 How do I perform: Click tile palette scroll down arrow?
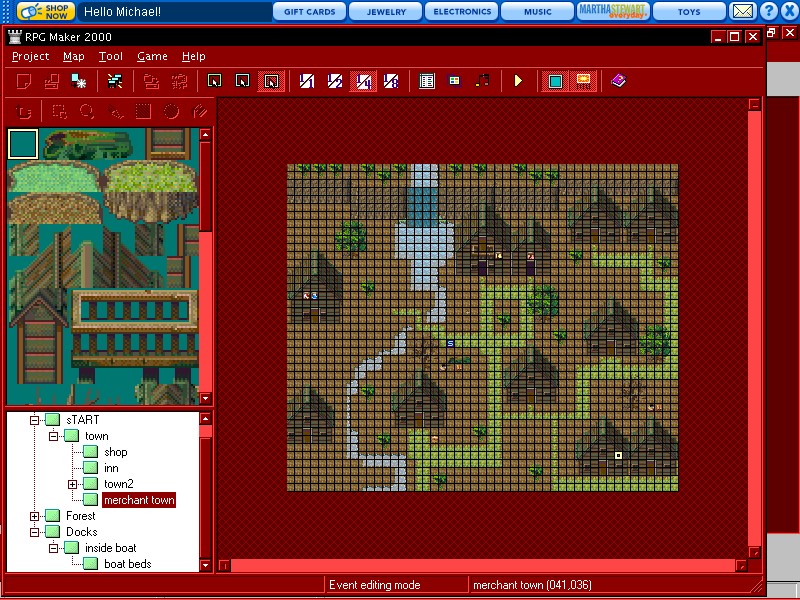(x=206, y=398)
